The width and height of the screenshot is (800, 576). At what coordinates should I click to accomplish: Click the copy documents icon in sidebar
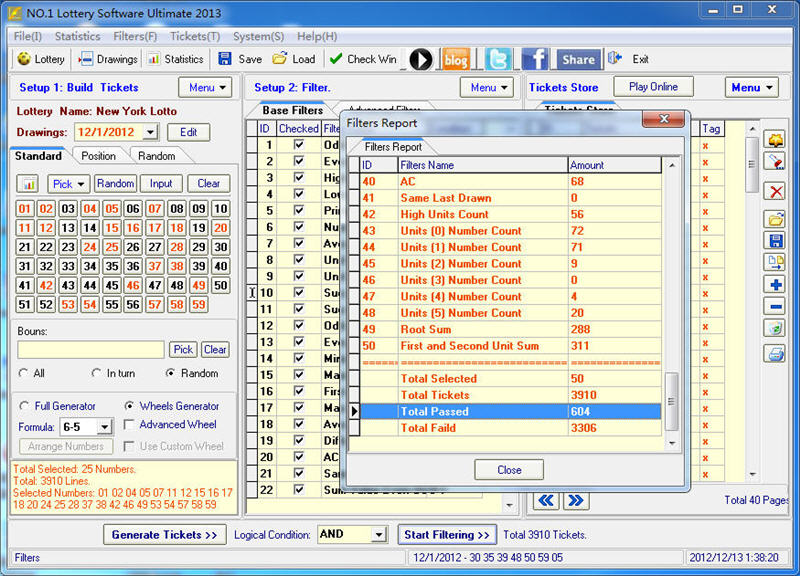(x=776, y=262)
